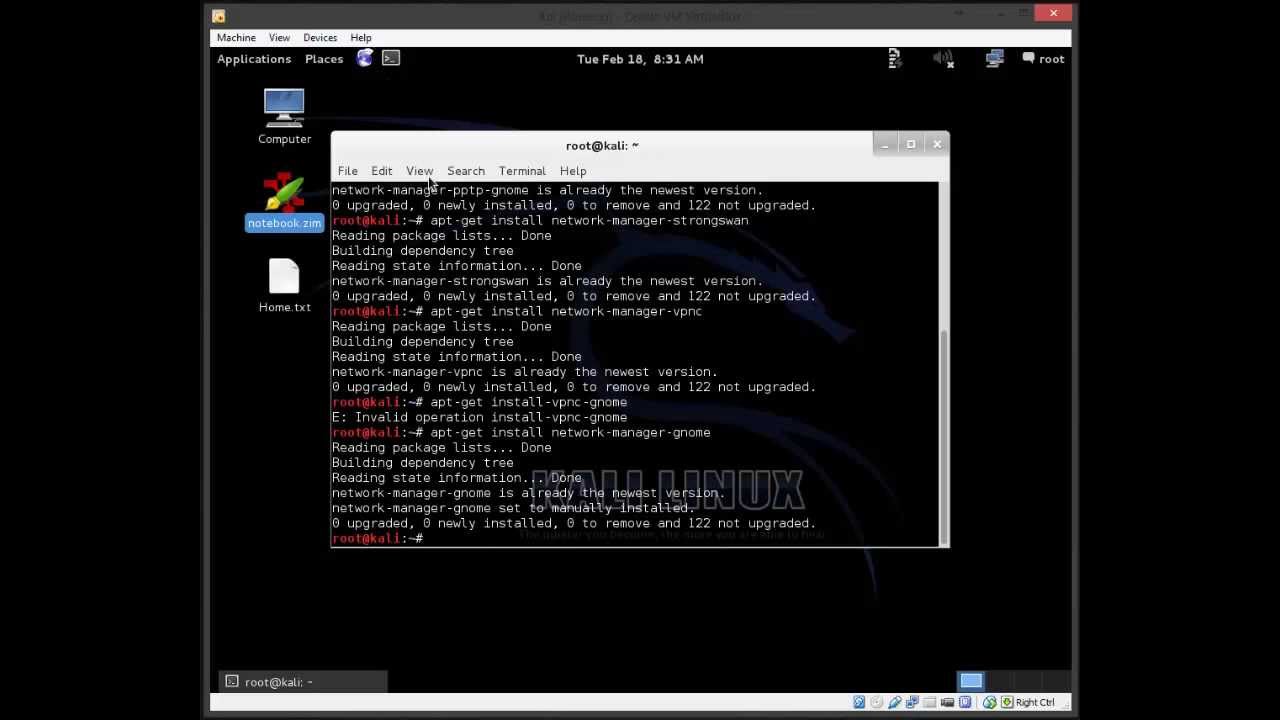
Task: Open terminal Search menu
Action: point(466,171)
